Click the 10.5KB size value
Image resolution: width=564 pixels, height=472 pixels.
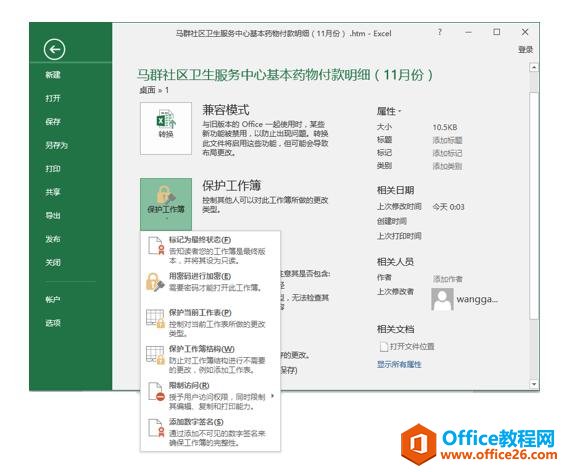(445, 127)
